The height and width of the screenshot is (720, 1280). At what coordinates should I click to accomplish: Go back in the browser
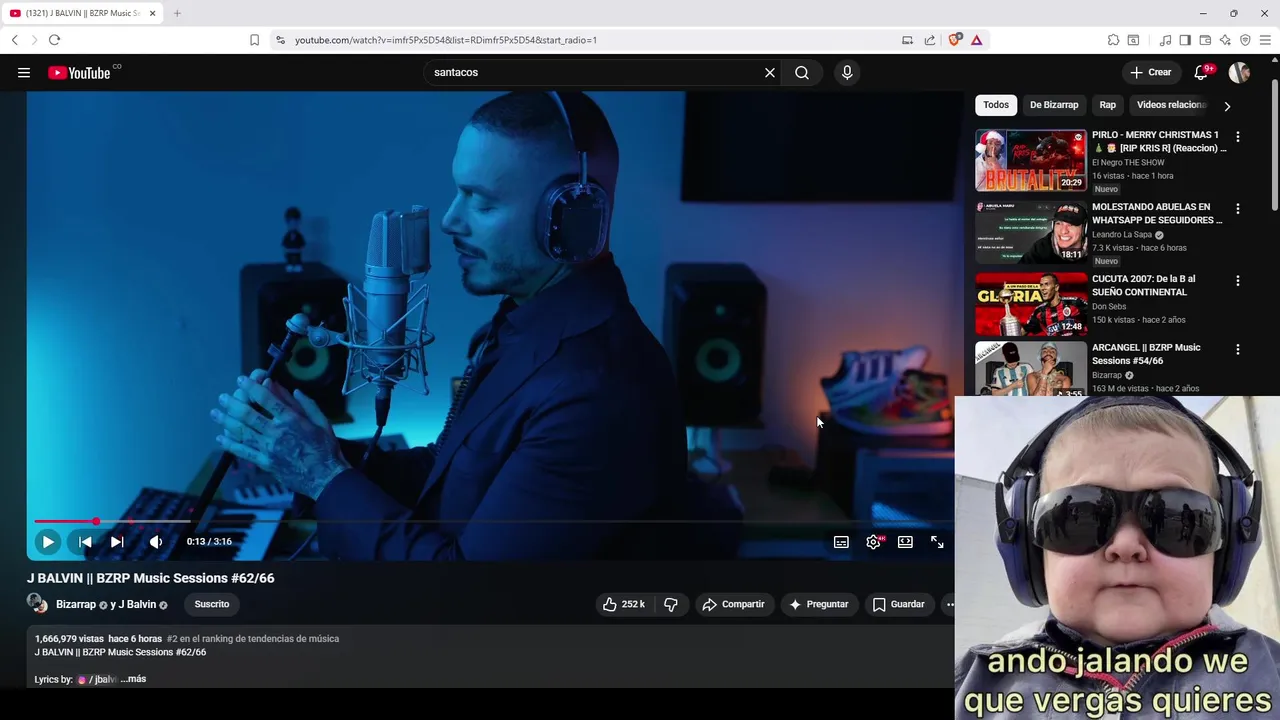click(15, 40)
